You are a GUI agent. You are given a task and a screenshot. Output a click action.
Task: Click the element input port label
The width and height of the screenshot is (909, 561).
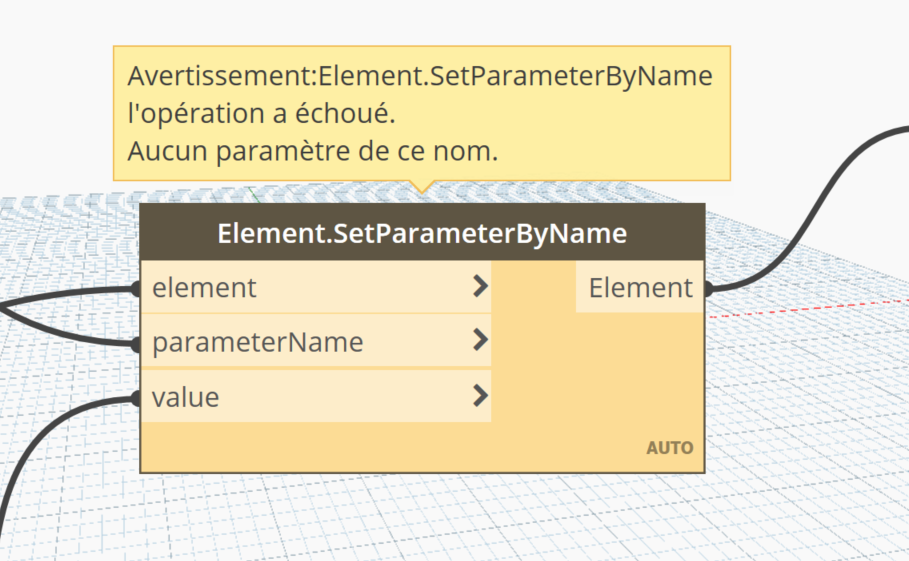[204, 288]
